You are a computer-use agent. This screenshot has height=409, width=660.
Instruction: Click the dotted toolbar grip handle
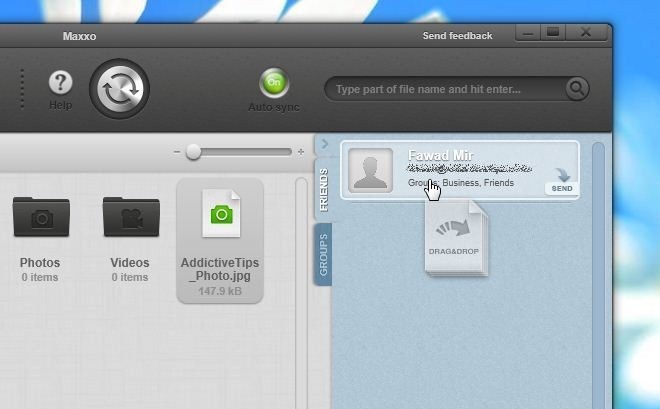pos(22,89)
